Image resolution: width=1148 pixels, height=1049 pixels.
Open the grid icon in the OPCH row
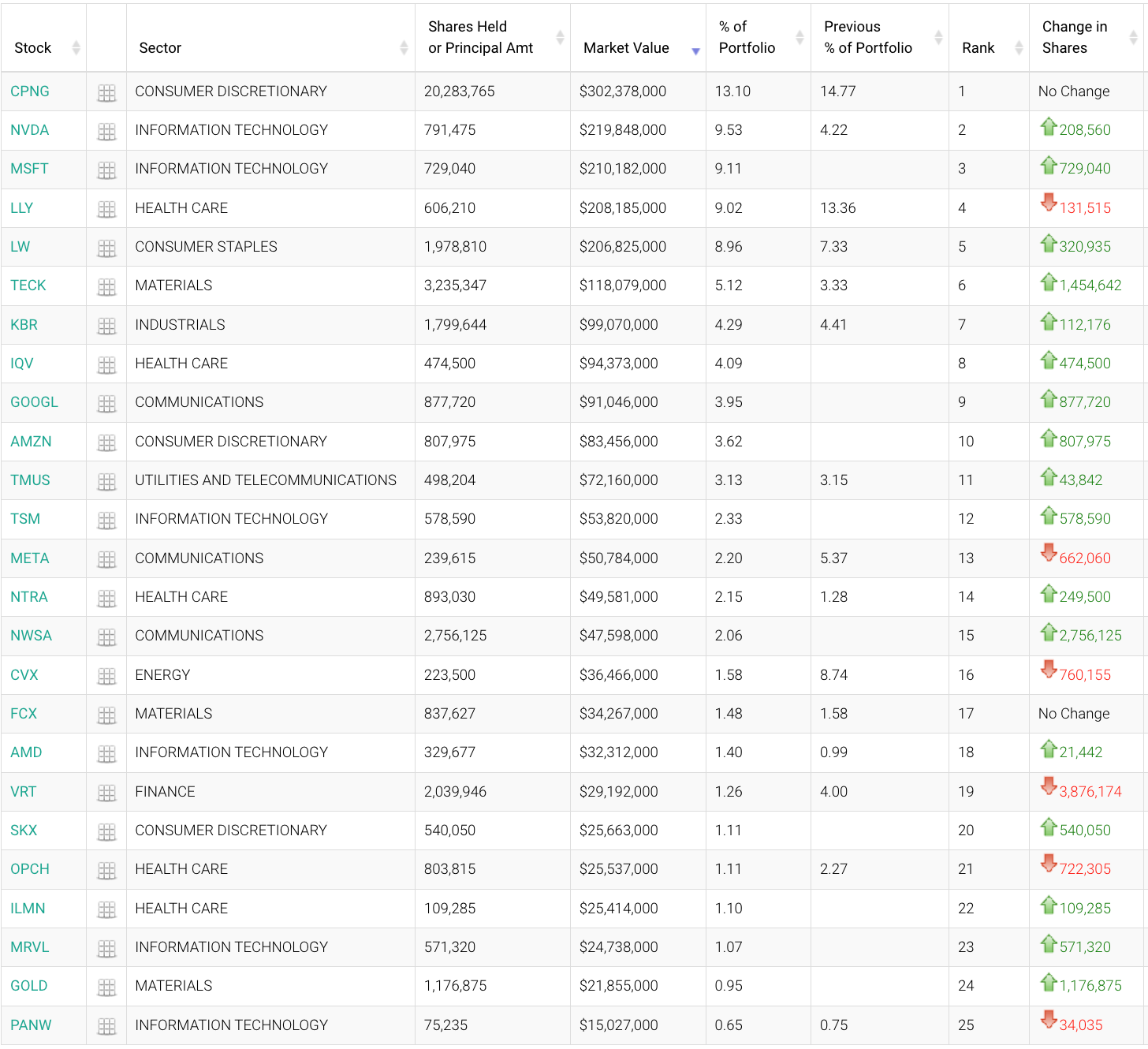click(x=106, y=871)
